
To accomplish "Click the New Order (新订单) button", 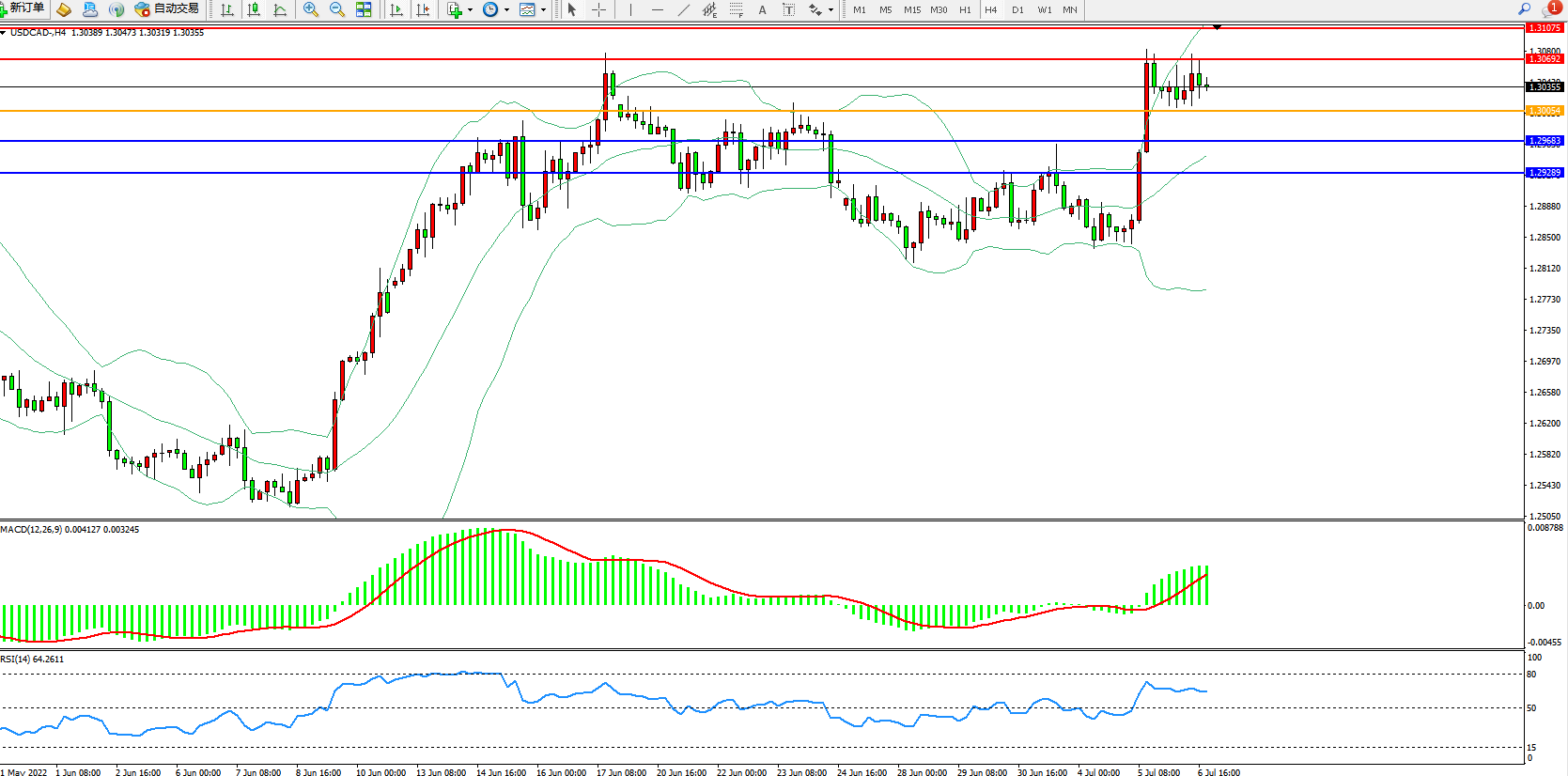I will (23, 8).
